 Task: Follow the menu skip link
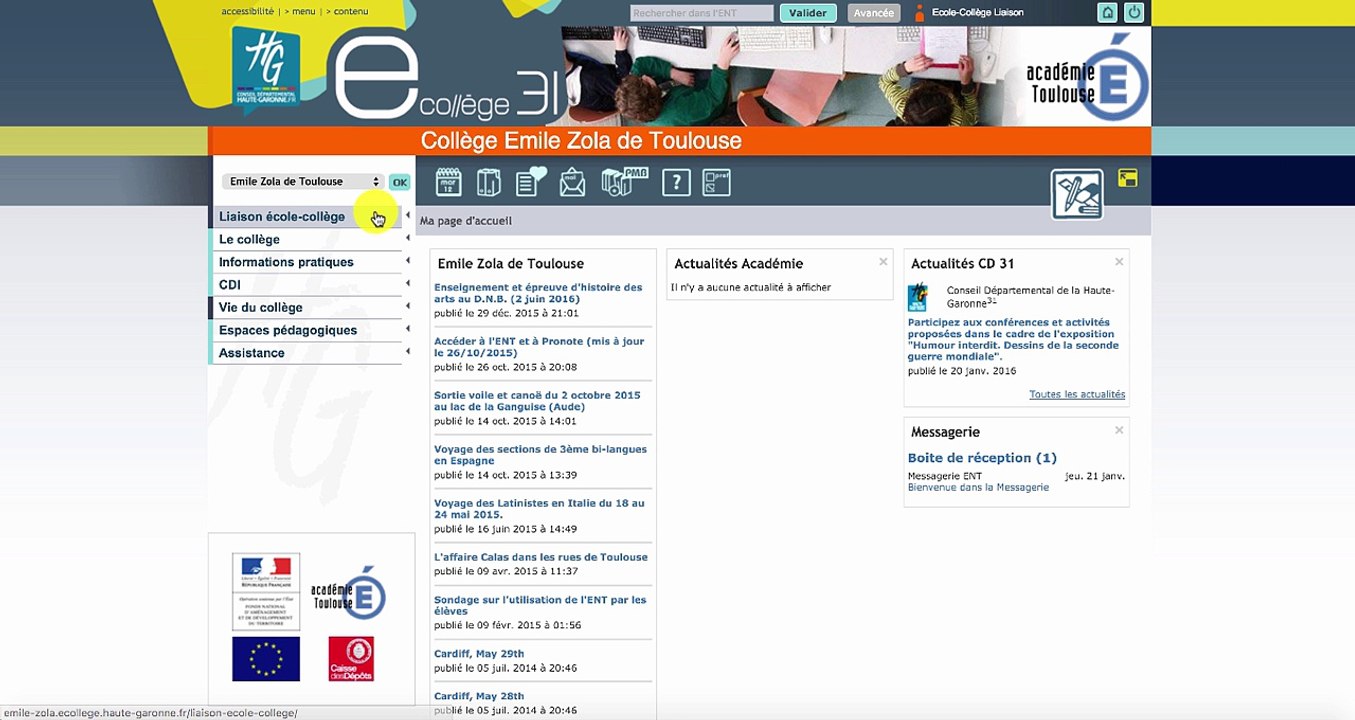(303, 11)
